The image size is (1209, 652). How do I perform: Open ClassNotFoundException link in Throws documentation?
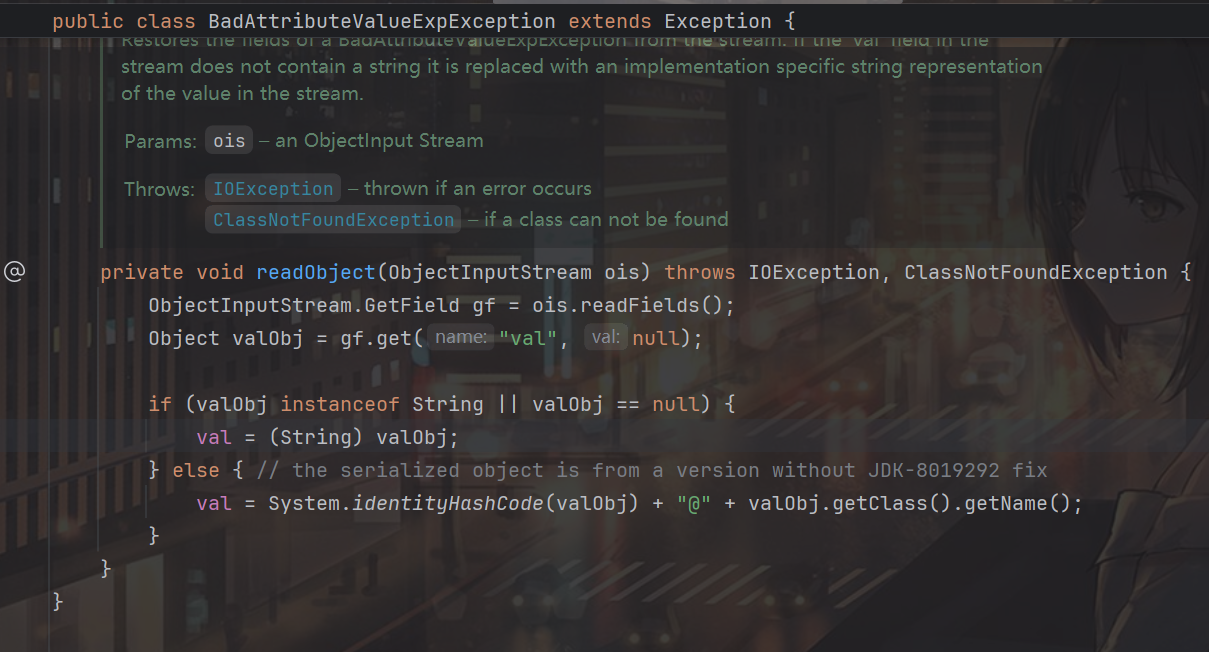(333, 220)
